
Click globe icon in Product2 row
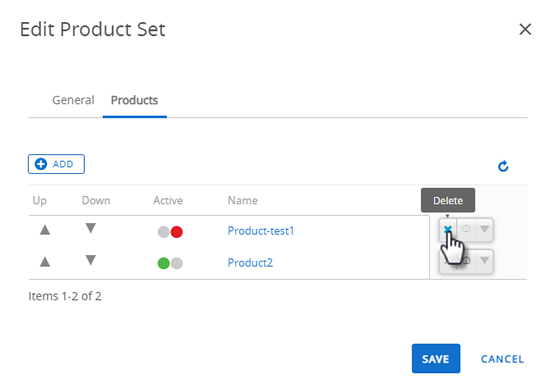[466, 261]
